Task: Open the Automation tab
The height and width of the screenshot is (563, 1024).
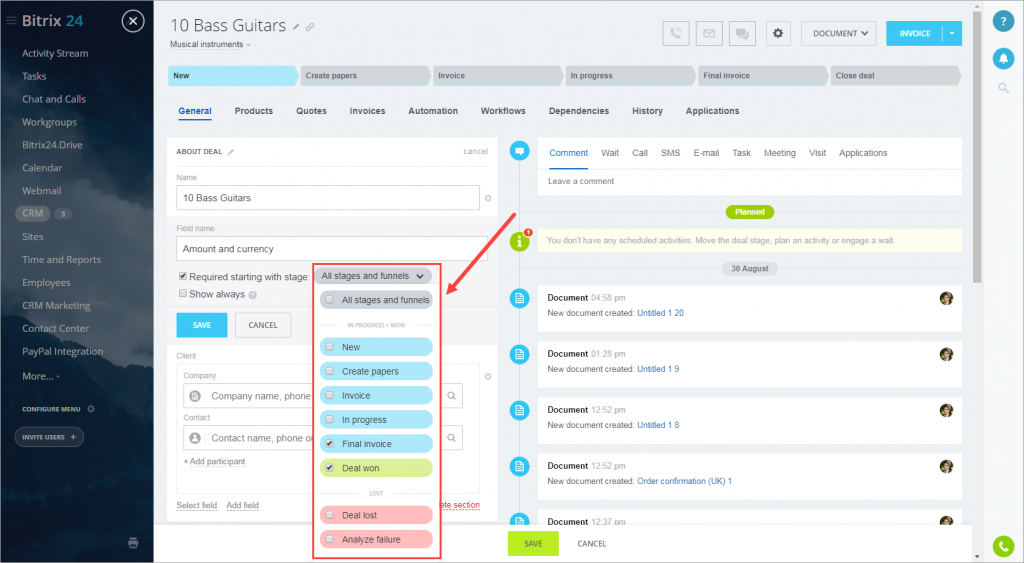Action: coord(433,111)
